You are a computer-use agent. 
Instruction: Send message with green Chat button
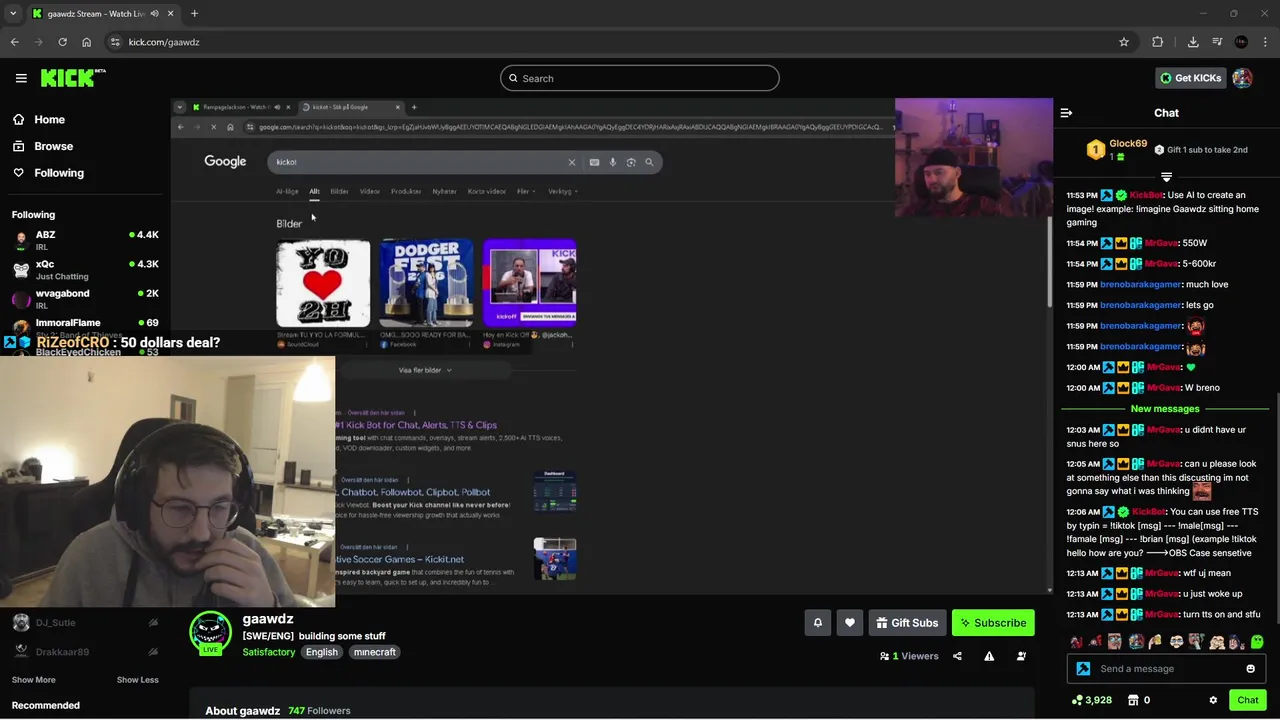[1247, 700]
